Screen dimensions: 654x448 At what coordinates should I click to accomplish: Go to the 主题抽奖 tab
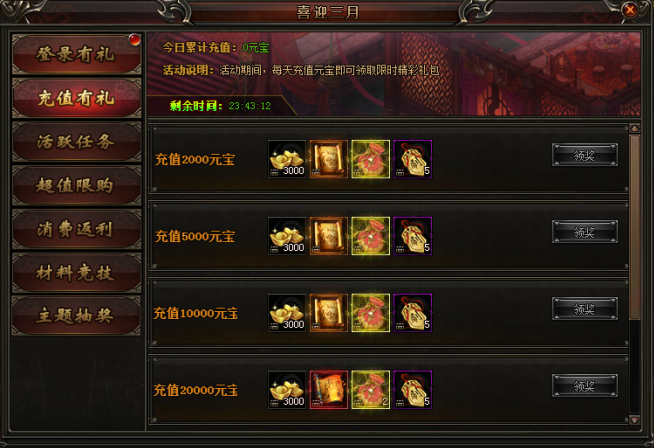(x=77, y=316)
